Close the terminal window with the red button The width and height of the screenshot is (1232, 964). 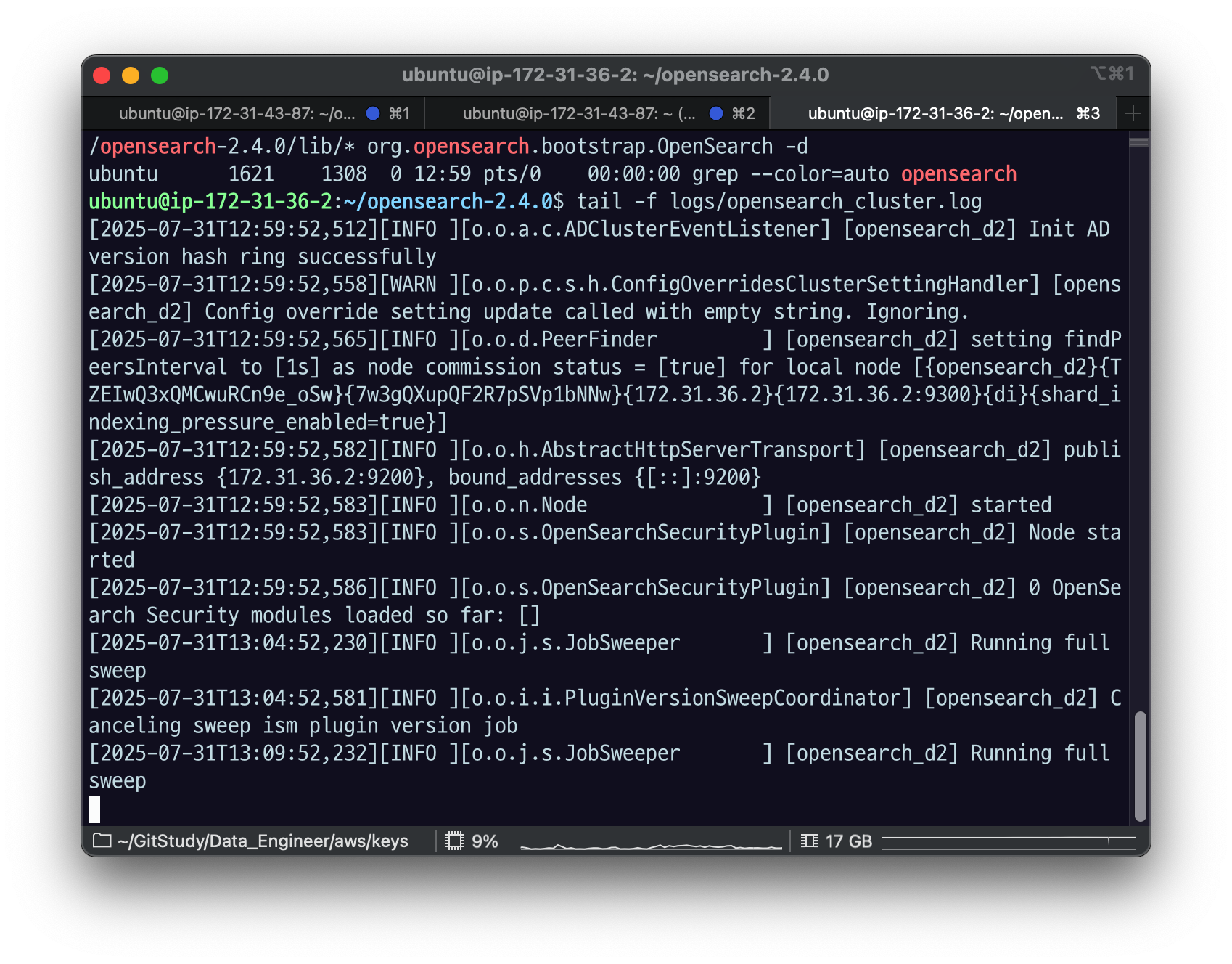pos(102,75)
